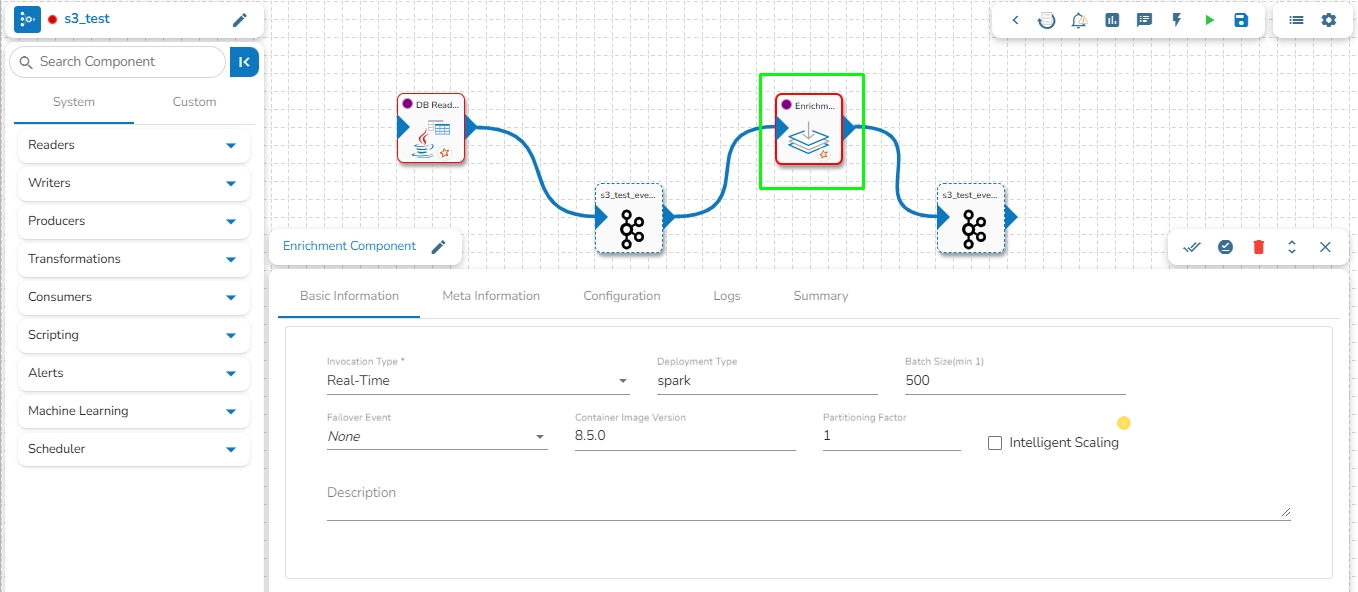
Task: Open the bar chart monitoring icon
Action: click(1112, 20)
